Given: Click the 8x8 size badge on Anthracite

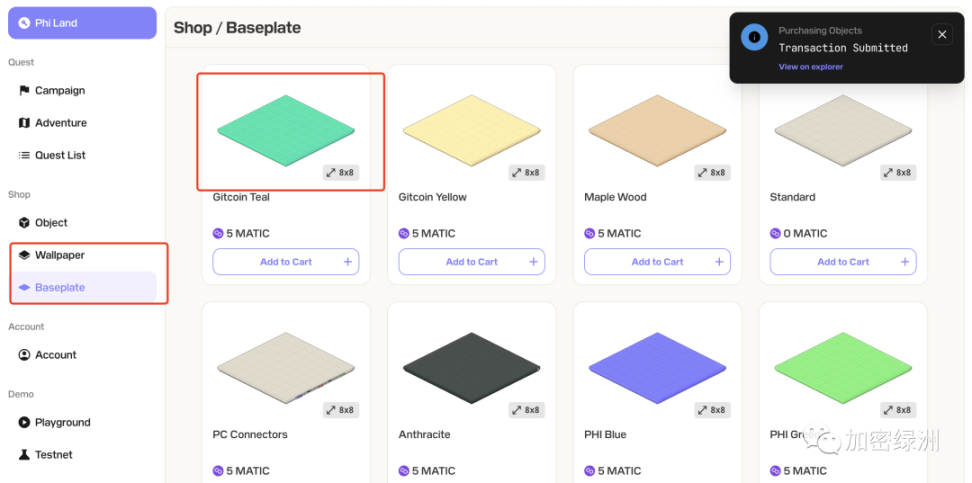Looking at the screenshot, I should 527,410.
